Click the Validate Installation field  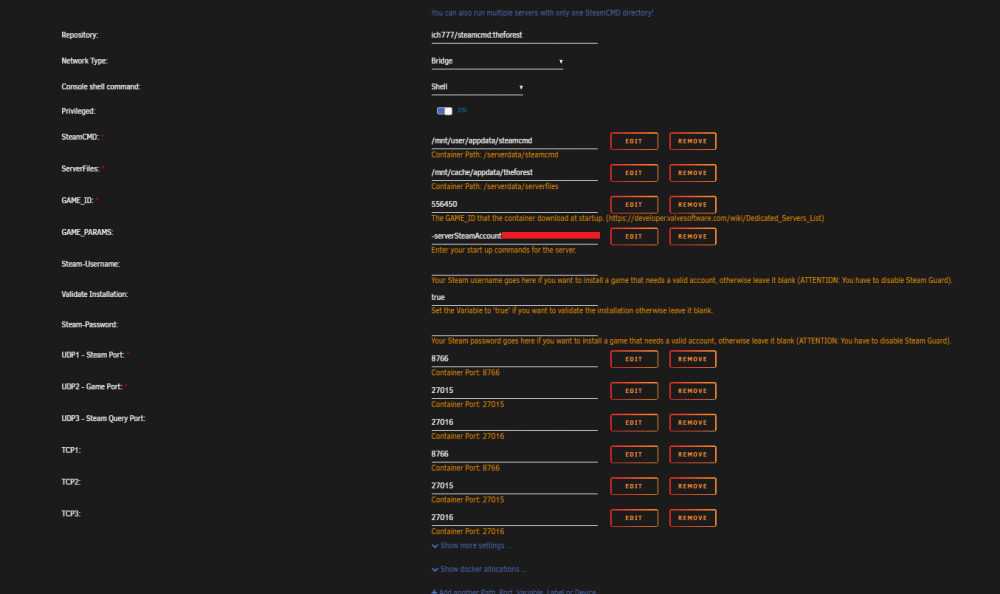point(514,297)
